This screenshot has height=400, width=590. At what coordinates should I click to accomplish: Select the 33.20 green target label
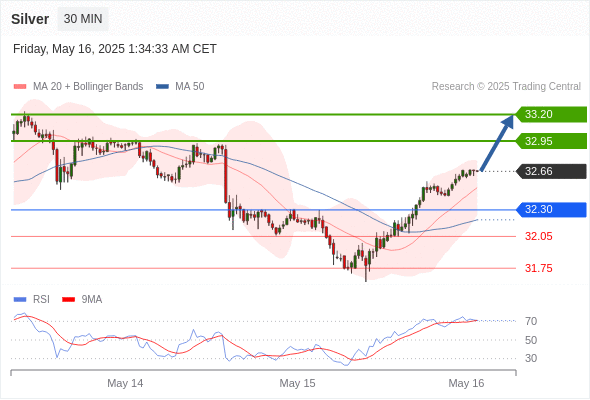(550, 114)
